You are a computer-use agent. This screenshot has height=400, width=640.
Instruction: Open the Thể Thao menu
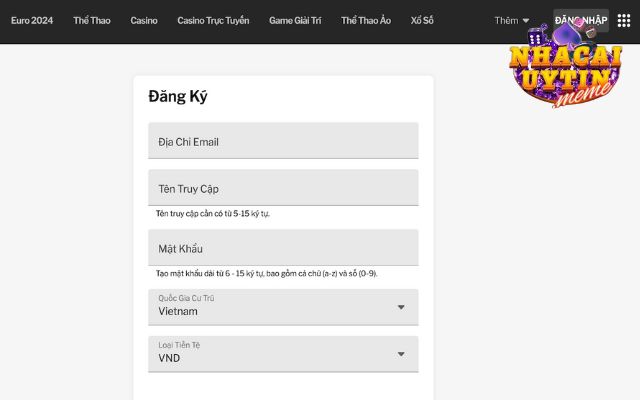92,20
